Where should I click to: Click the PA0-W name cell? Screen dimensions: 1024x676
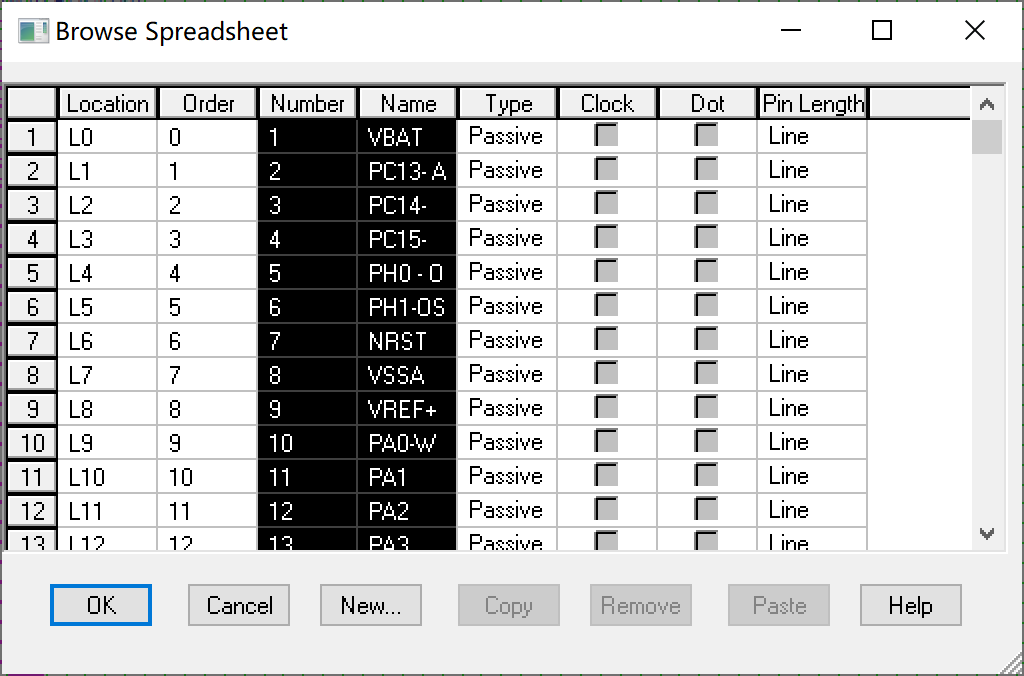point(407,442)
